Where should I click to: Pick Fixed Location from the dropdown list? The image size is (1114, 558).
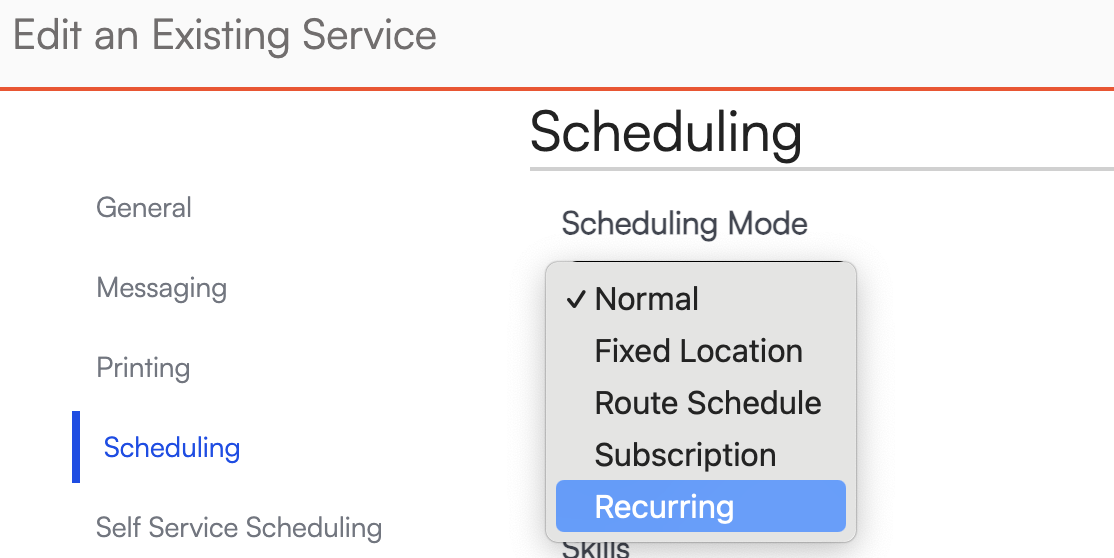coord(698,351)
